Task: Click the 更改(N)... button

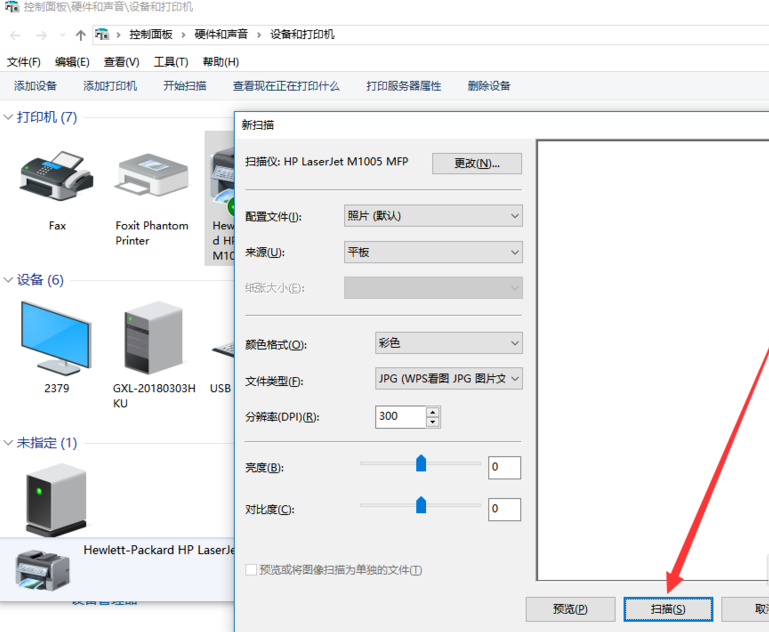Action: (x=477, y=163)
